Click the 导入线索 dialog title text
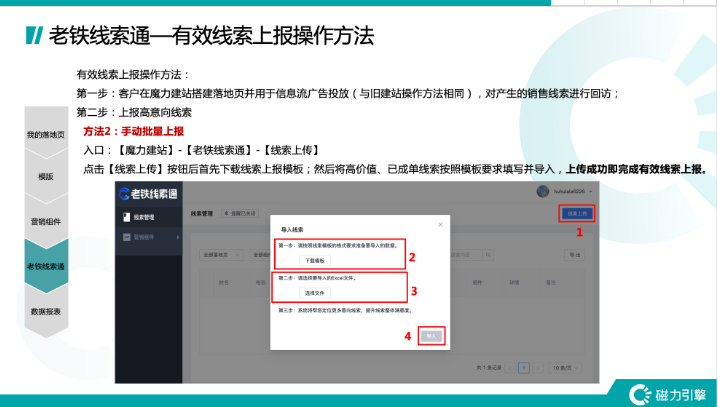This screenshot has width=718, height=407. point(292,229)
